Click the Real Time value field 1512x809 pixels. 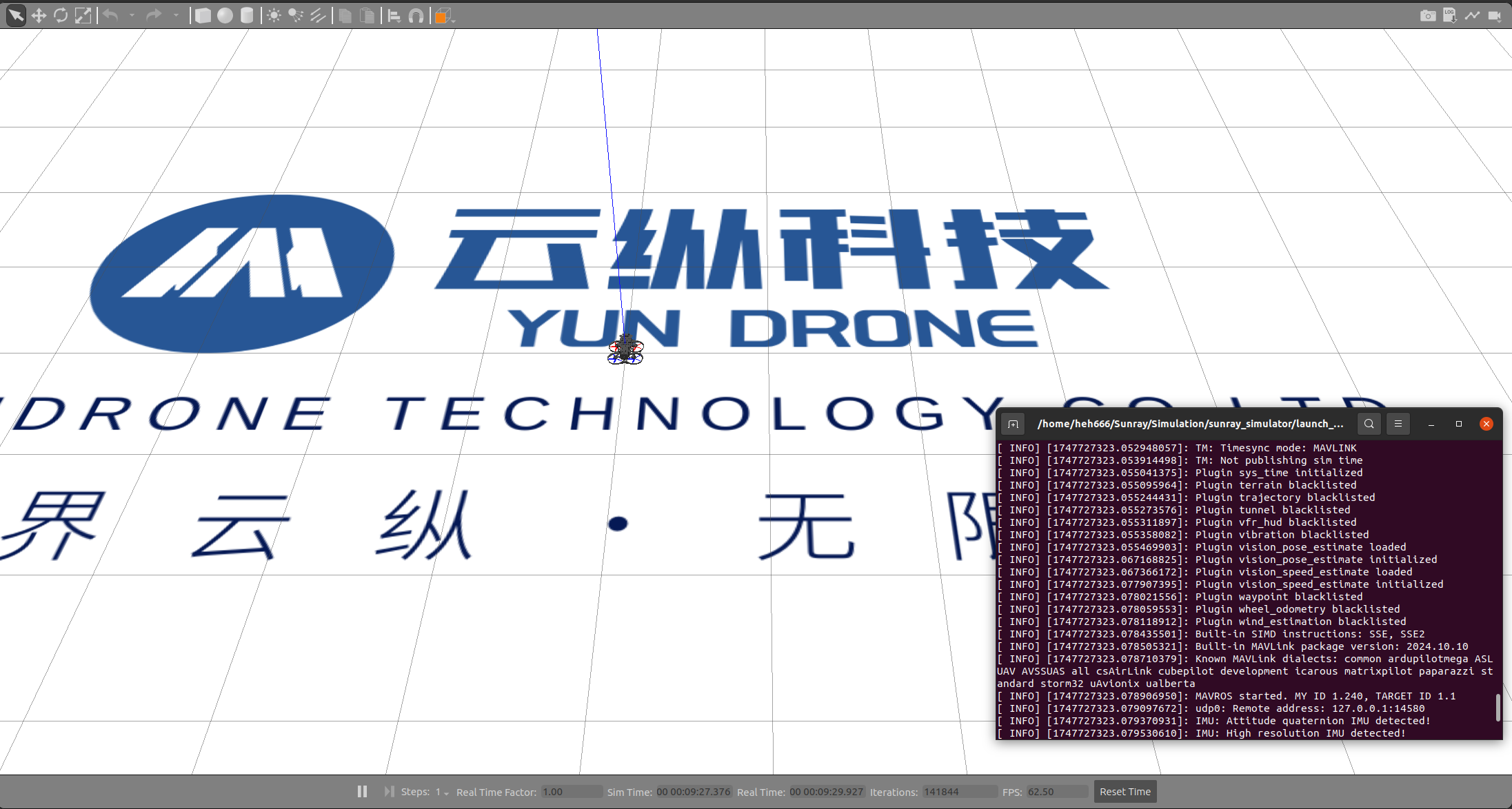[826, 792]
